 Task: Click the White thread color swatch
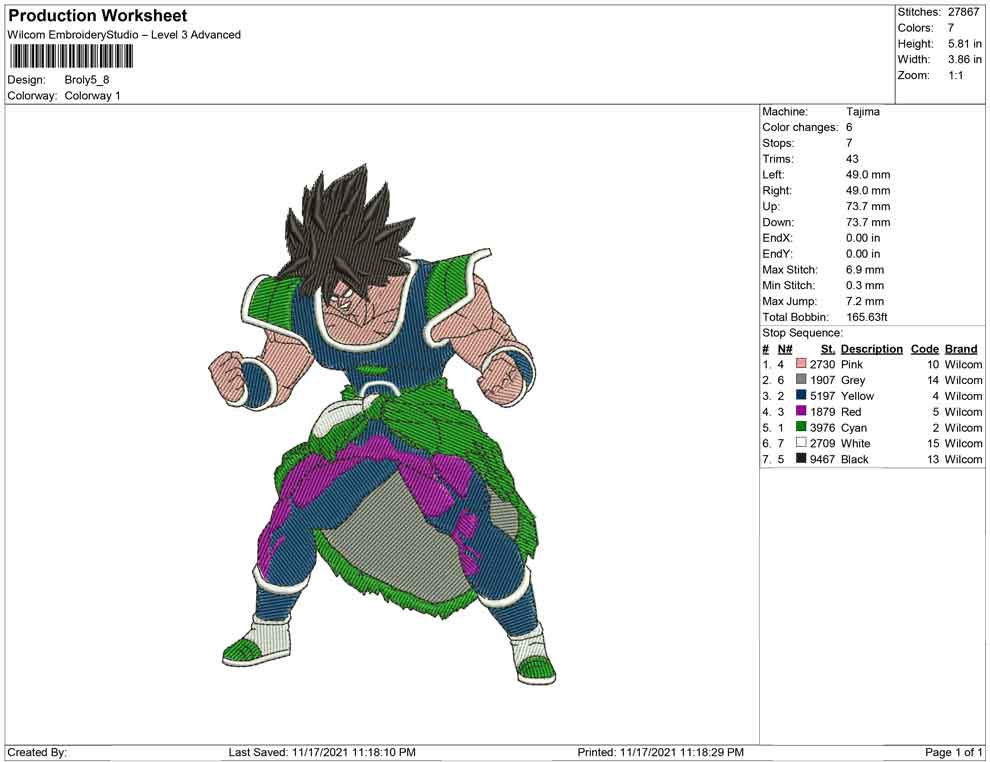[801, 443]
